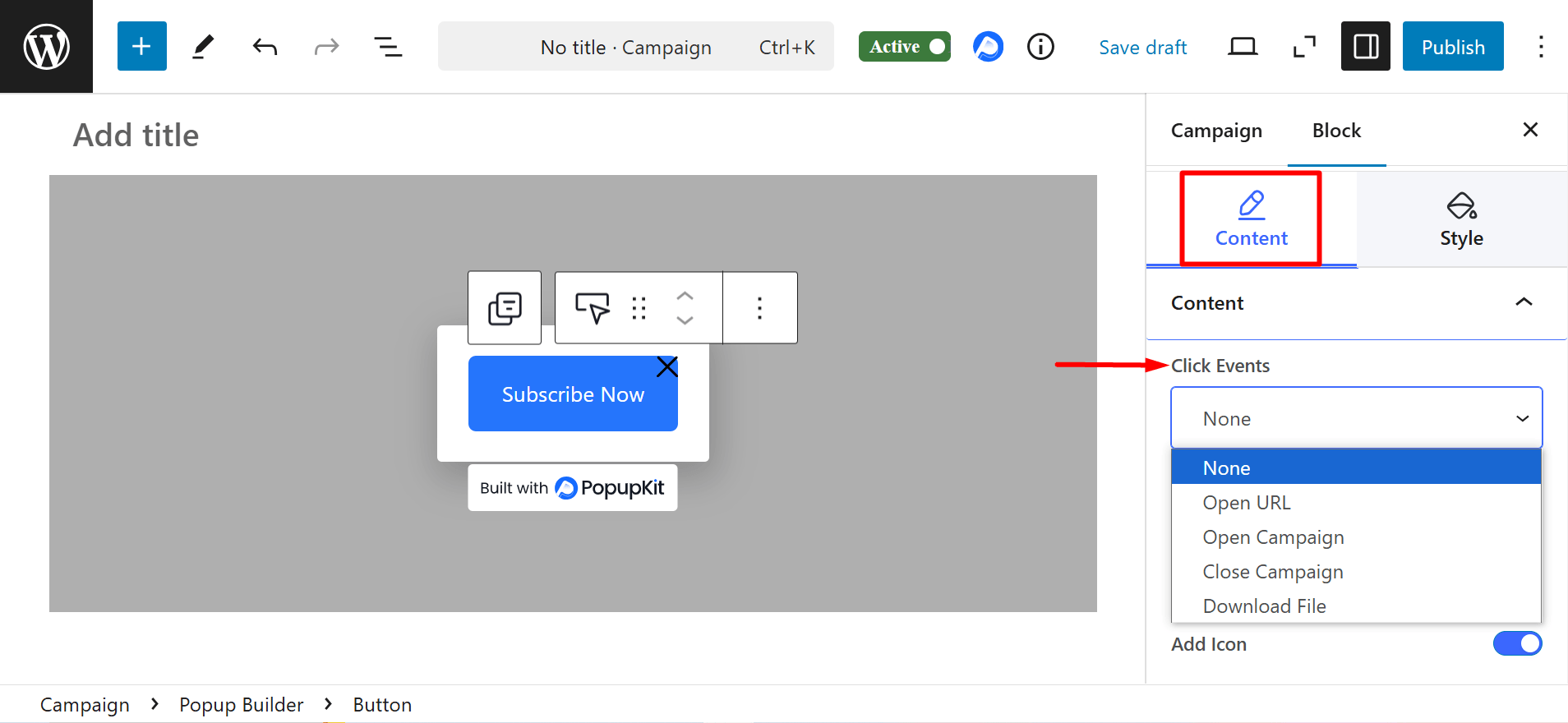
Task: Click the Save draft link
Action: [x=1142, y=48]
